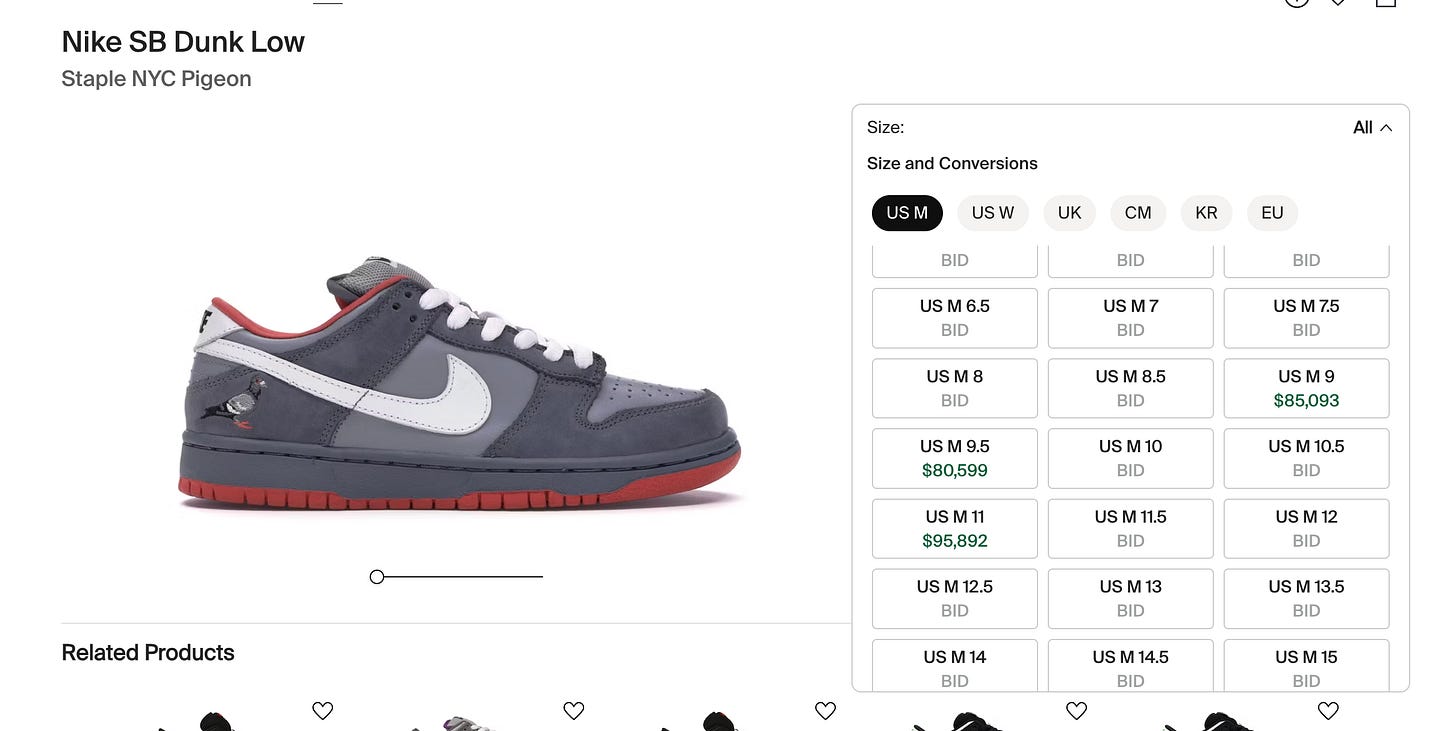The width and height of the screenshot is (1456, 731).
Task: Choose KR size conversion pill
Action: point(1206,213)
